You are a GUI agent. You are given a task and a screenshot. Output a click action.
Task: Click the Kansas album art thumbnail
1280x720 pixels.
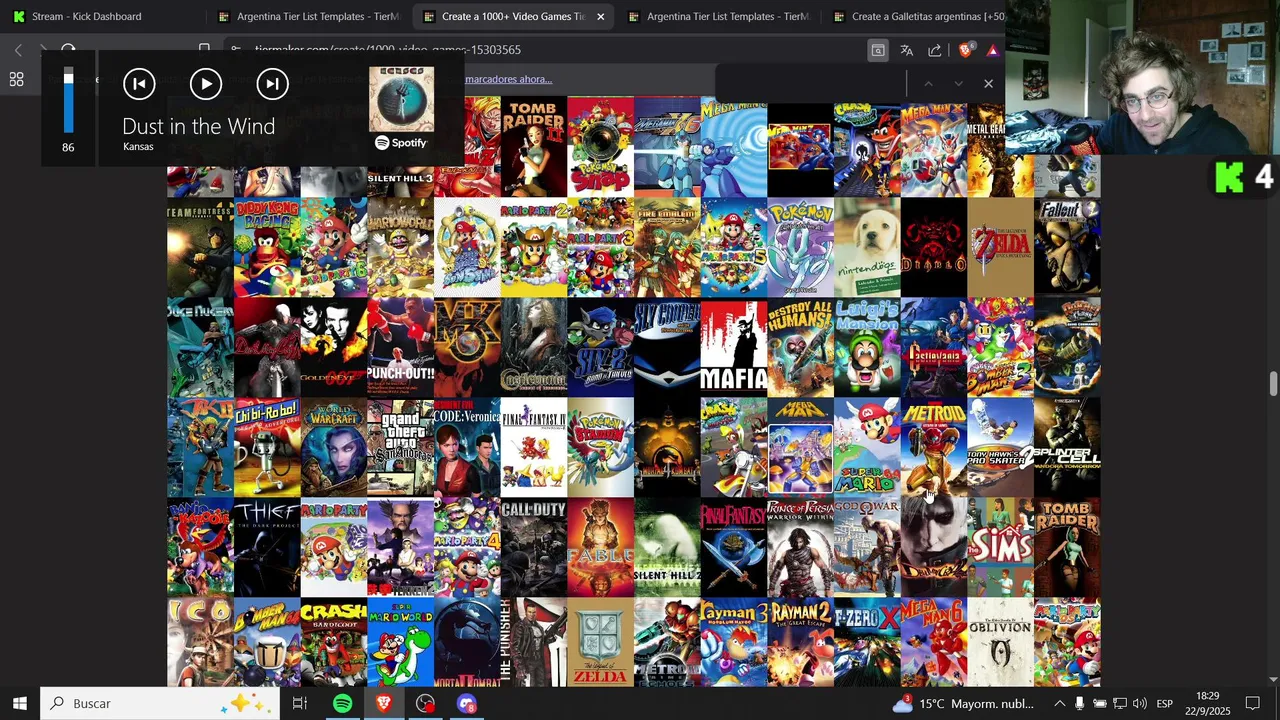(x=401, y=99)
